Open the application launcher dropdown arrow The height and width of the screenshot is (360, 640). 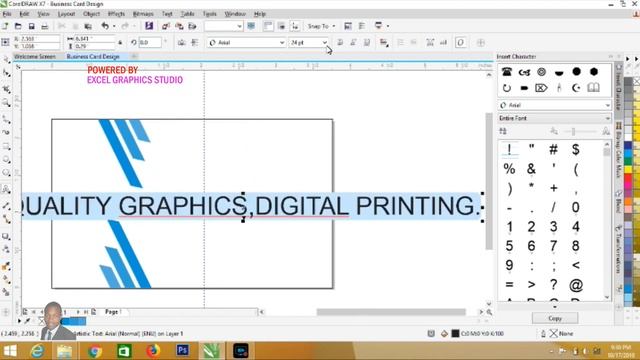click(x=387, y=26)
